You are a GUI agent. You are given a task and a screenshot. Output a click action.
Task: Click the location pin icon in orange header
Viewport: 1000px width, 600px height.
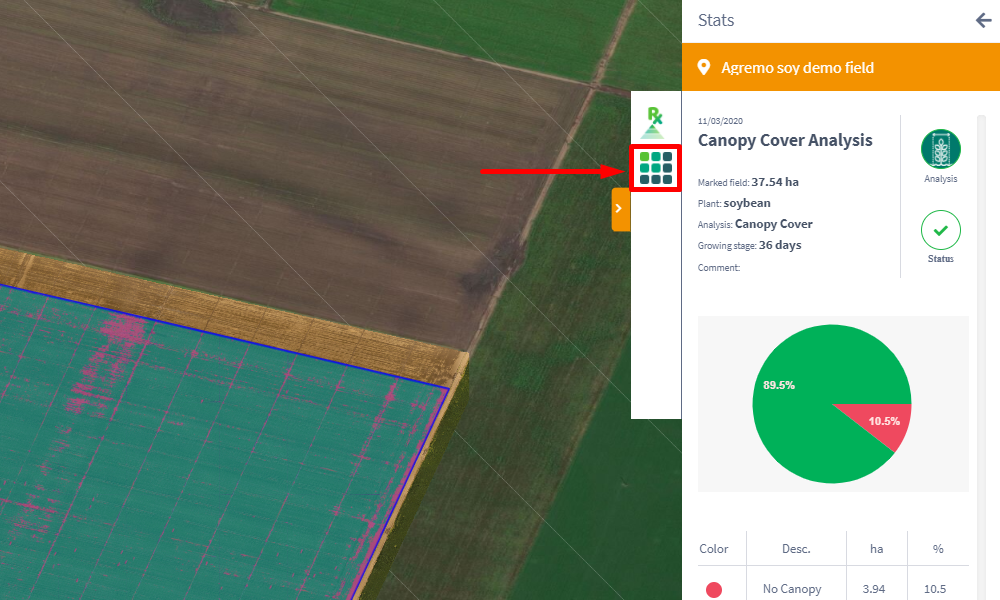click(x=703, y=68)
